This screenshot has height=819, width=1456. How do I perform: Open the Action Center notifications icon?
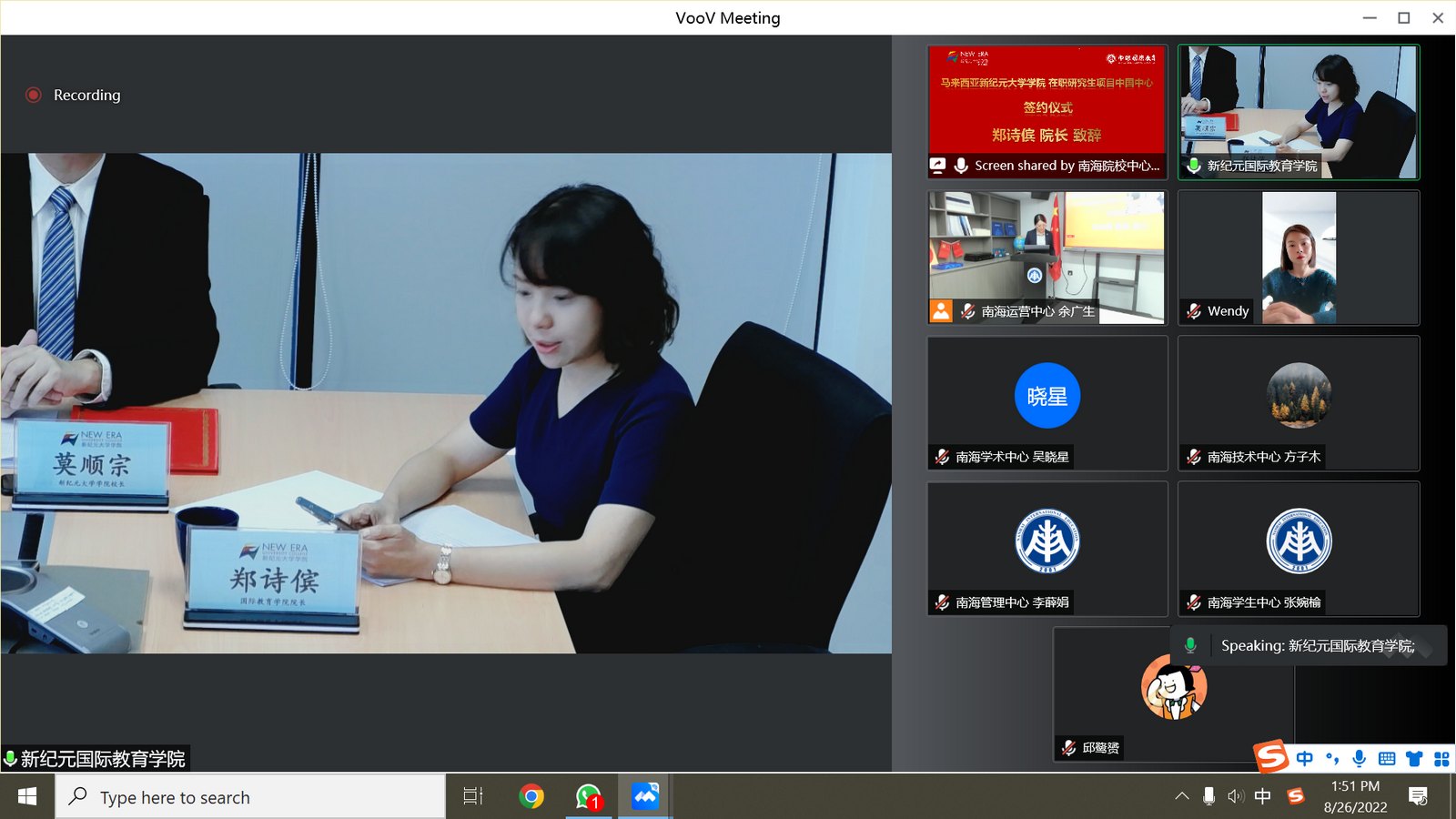pyautogui.click(x=1418, y=796)
